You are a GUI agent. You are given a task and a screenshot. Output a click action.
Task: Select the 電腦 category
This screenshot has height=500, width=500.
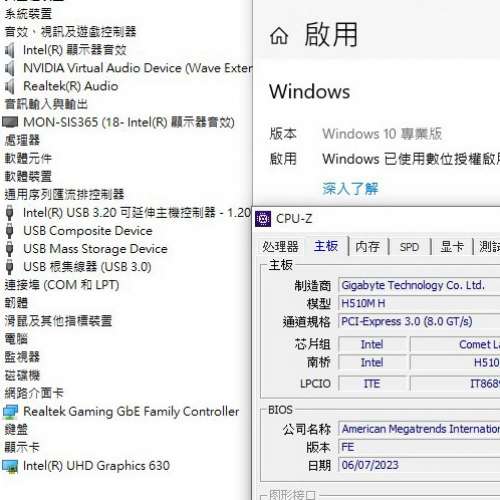point(16,339)
